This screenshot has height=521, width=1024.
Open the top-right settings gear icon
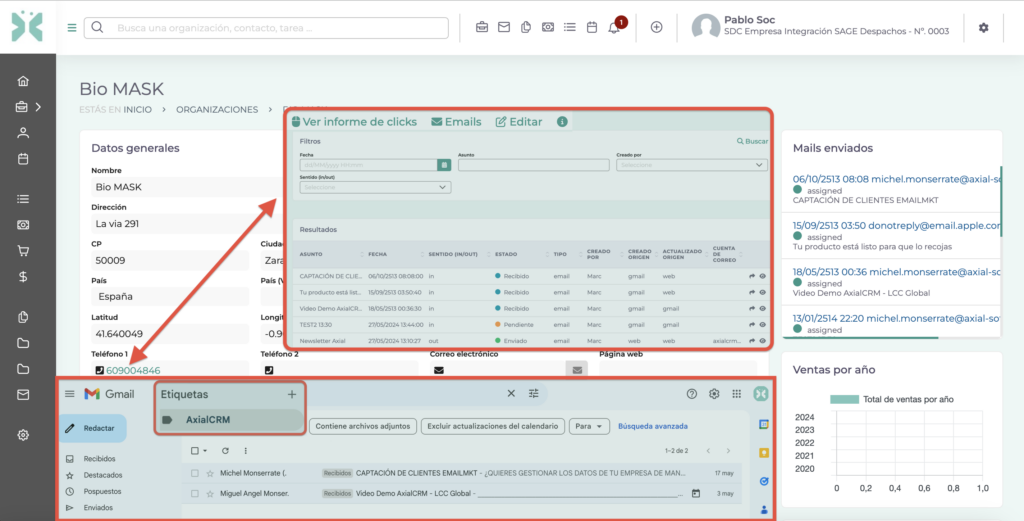pos(984,27)
